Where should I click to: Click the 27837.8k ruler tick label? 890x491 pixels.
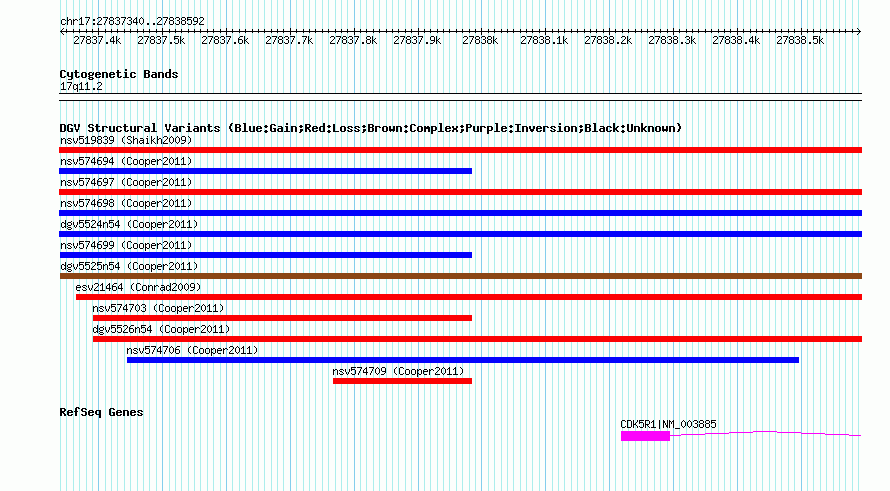point(353,40)
